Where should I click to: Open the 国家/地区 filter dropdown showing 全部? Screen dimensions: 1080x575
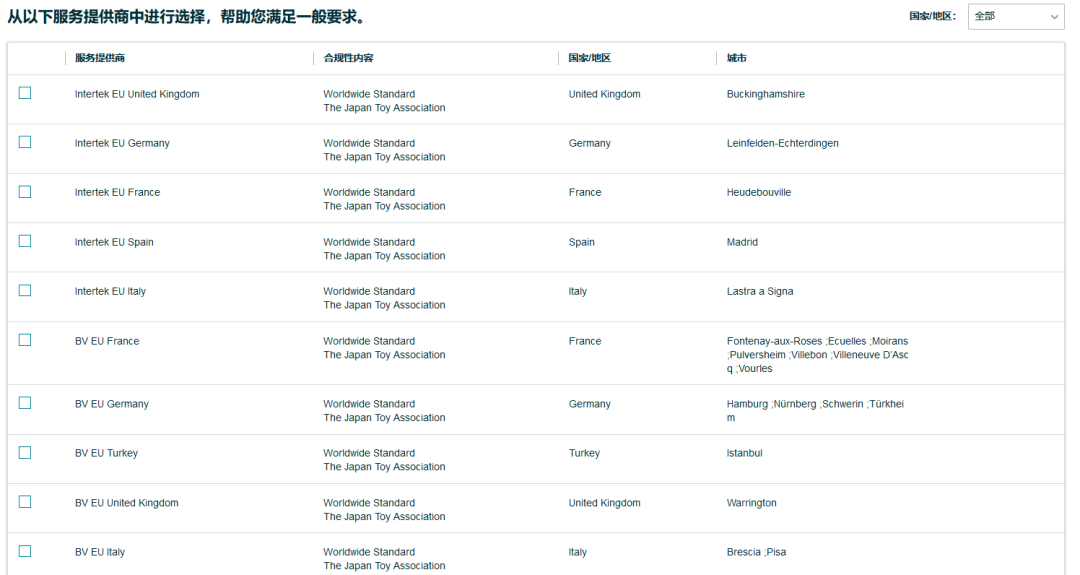click(x=1015, y=16)
